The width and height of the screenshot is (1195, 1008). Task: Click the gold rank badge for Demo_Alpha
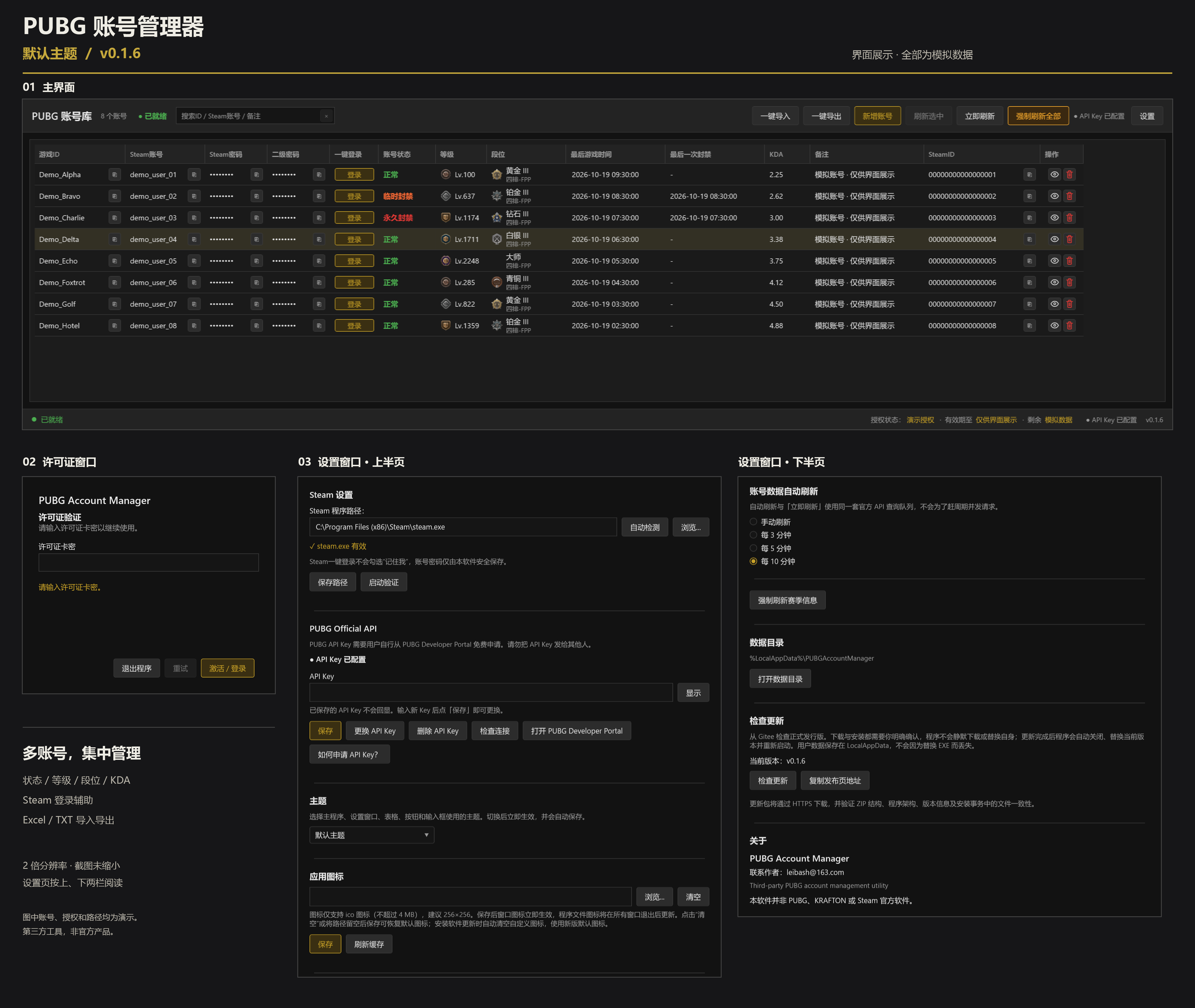(x=497, y=175)
